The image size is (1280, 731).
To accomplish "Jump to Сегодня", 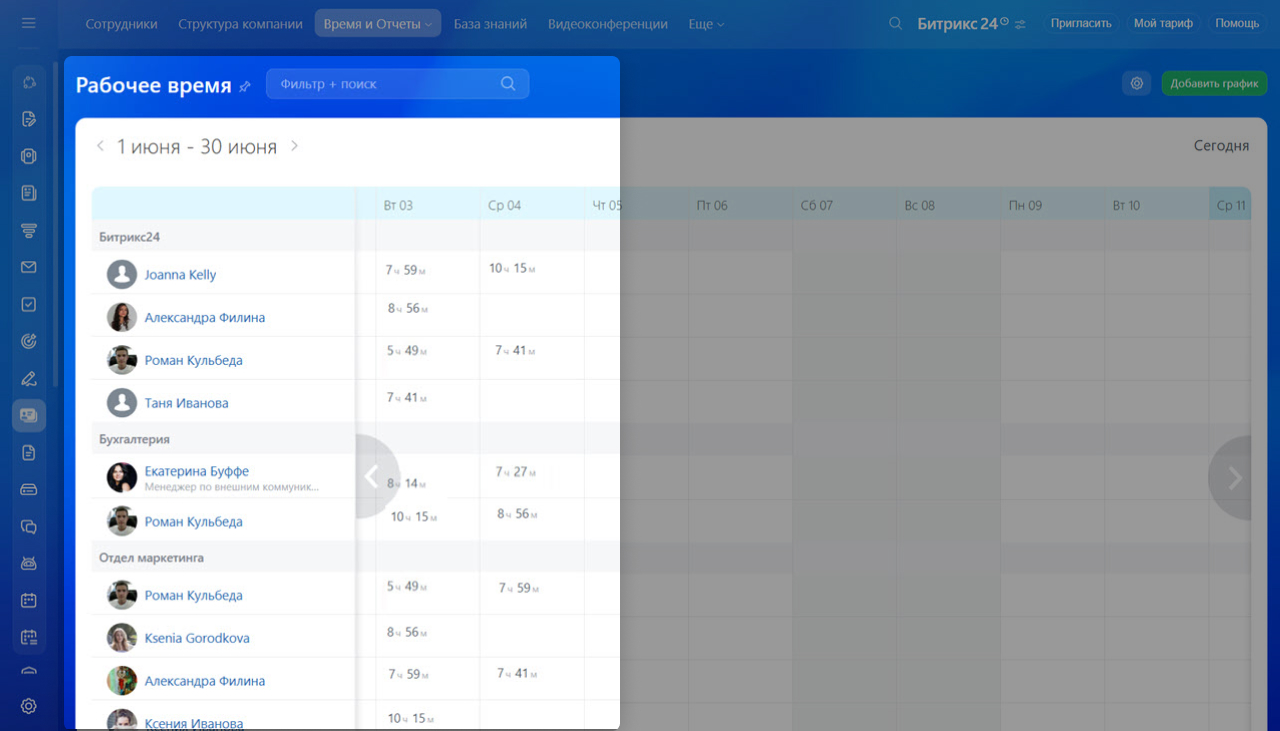I will coord(1221,146).
